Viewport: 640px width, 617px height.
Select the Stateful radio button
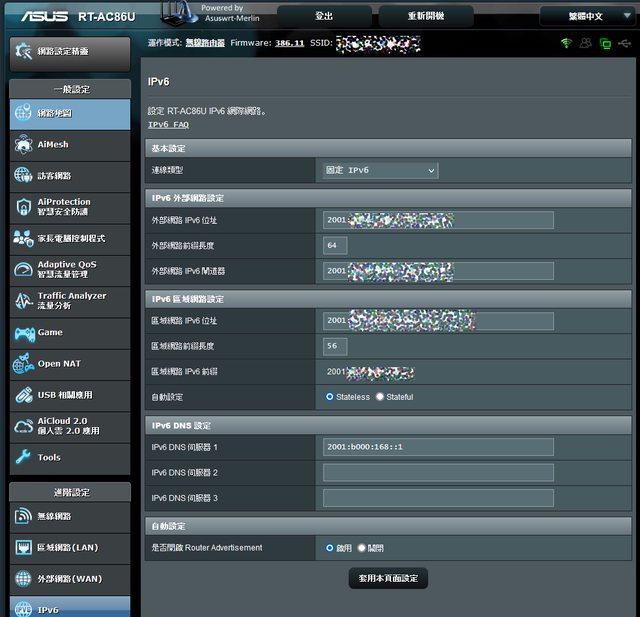(x=379, y=397)
